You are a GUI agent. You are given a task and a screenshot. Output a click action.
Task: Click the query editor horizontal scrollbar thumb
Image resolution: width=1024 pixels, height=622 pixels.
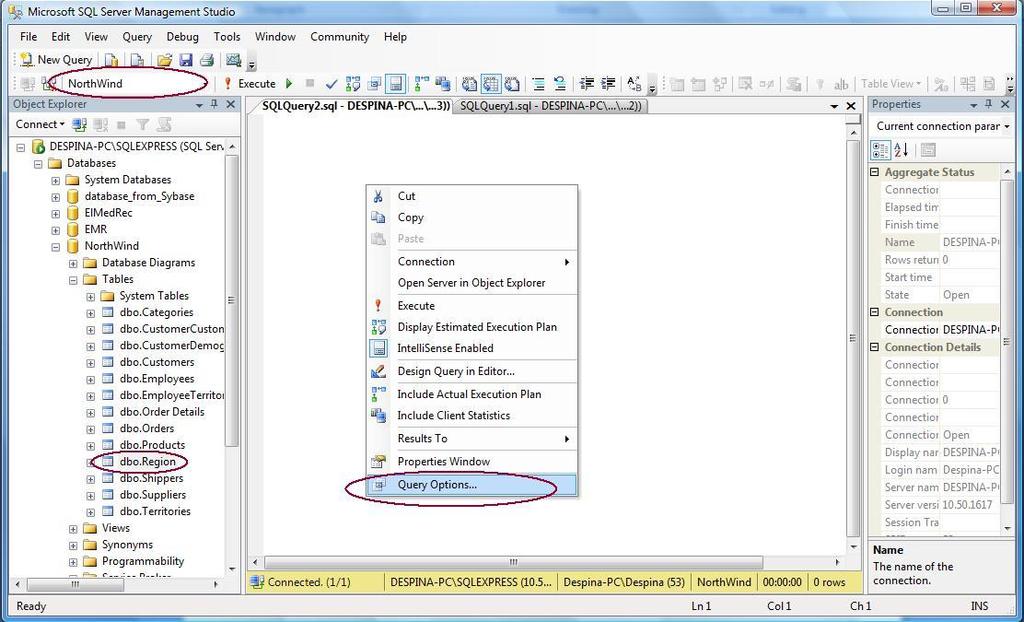click(x=513, y=562)
